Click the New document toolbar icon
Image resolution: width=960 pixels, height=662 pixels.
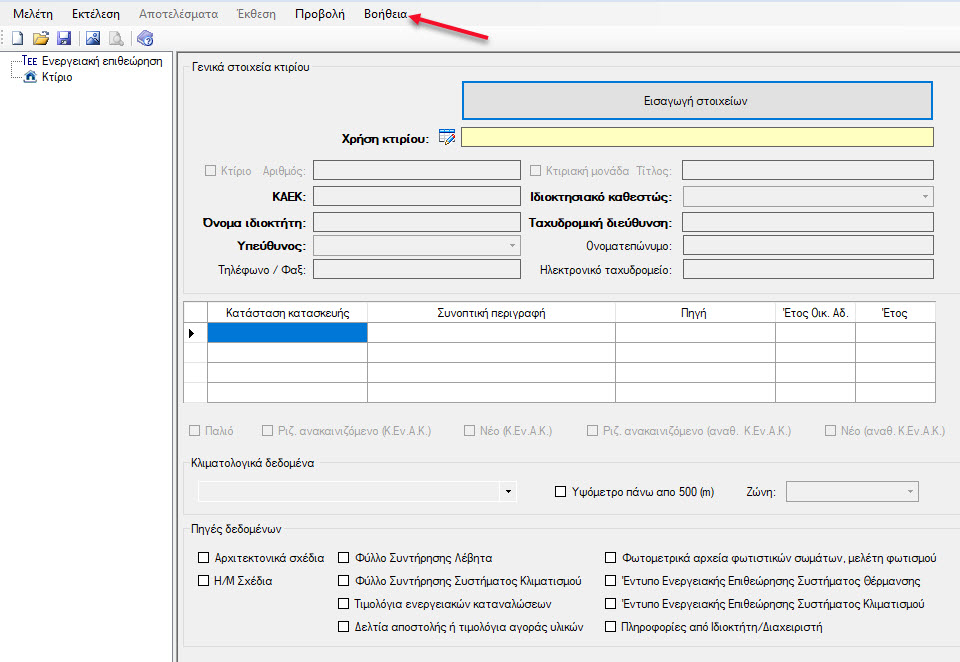coord(17,39)
